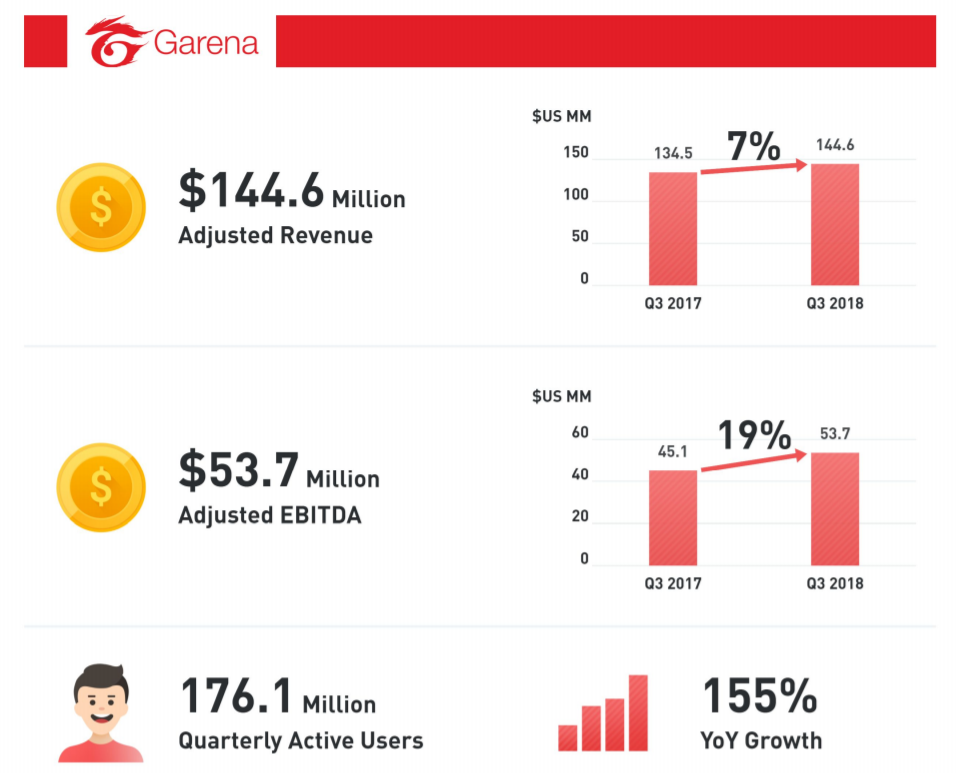Click the "YoY Growth" label
This screenshot has width=956, height=773.
pos(761,741)
